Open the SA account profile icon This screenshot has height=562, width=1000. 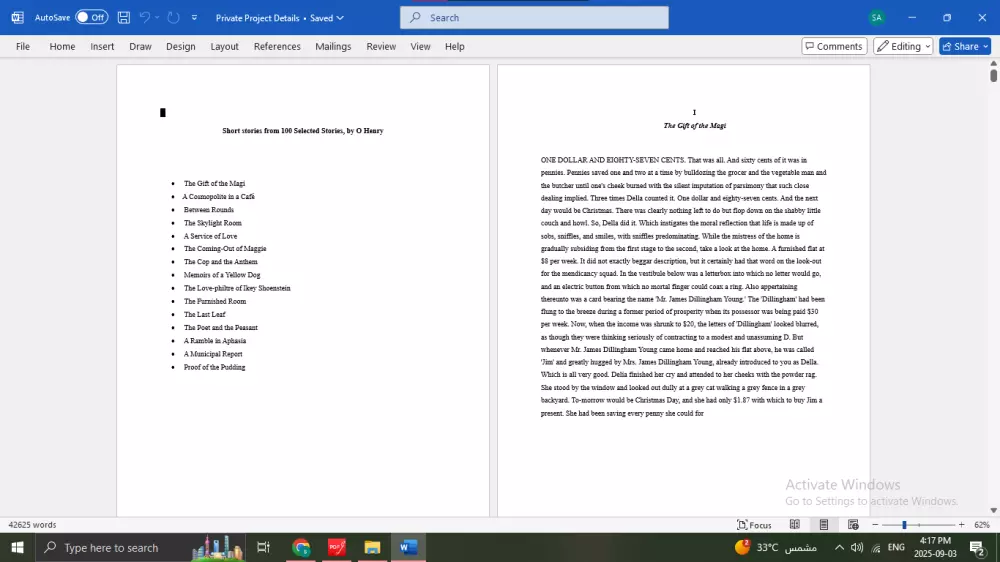877,17
